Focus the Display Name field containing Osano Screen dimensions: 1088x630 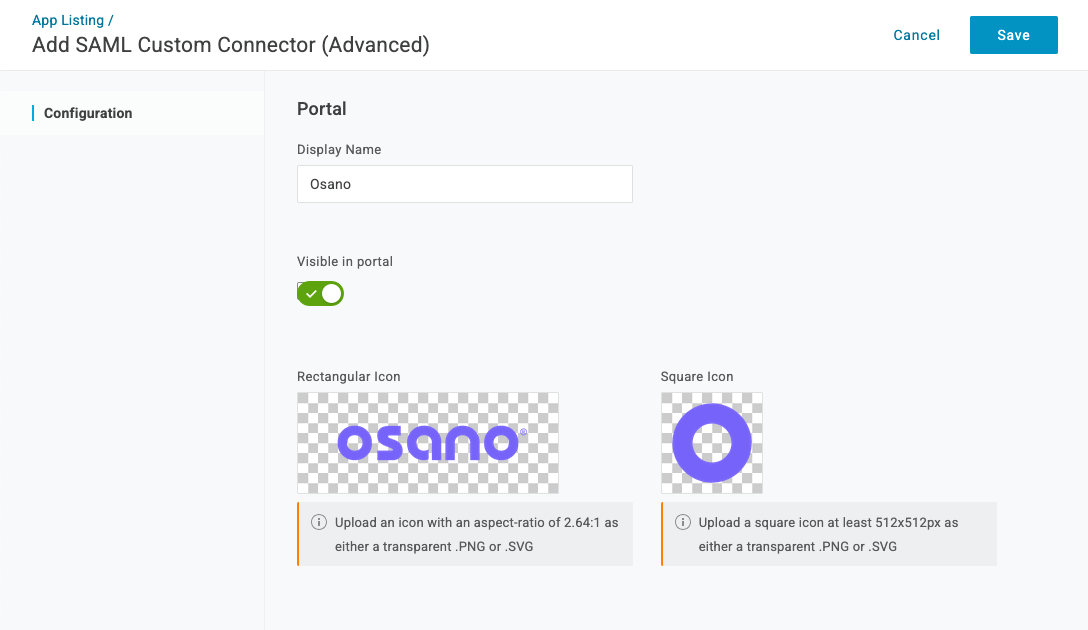point(464,184)
